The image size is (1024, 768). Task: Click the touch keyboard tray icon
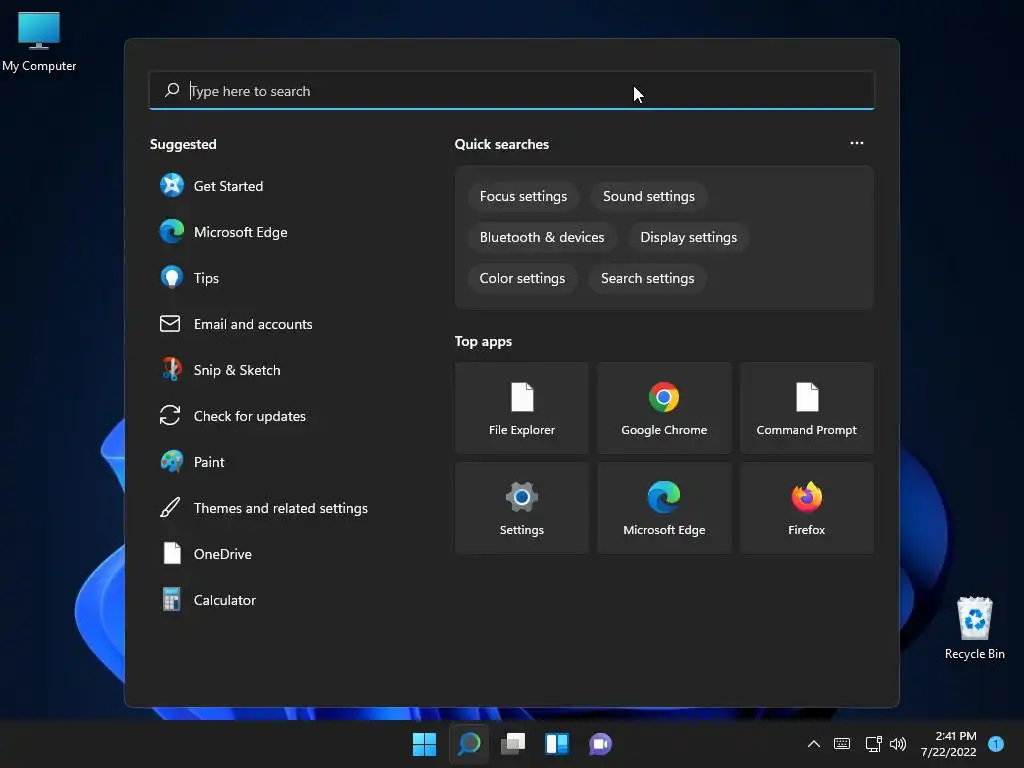pyautogui.click(x=842, y=744)
